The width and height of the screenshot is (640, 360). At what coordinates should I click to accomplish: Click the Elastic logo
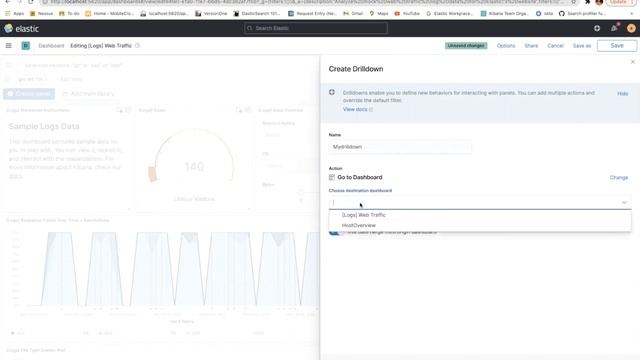(x=22, y=29)
